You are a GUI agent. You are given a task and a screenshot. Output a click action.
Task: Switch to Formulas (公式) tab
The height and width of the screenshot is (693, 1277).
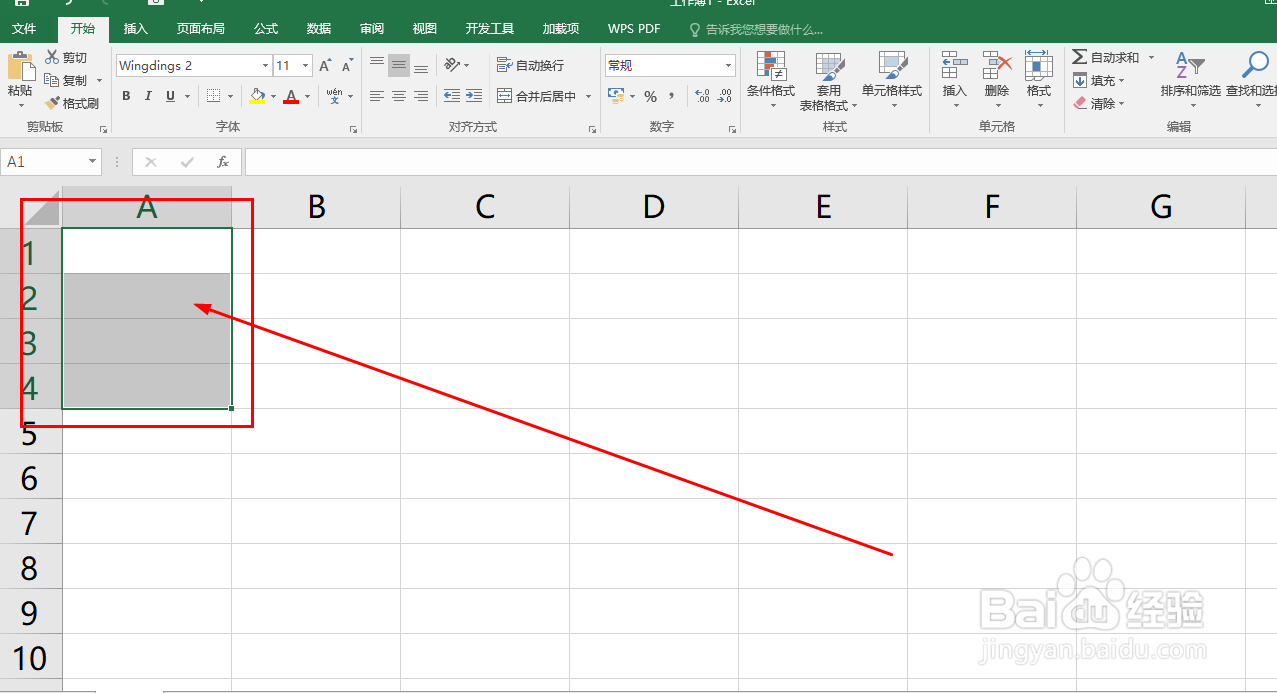[x=266, y=29]
